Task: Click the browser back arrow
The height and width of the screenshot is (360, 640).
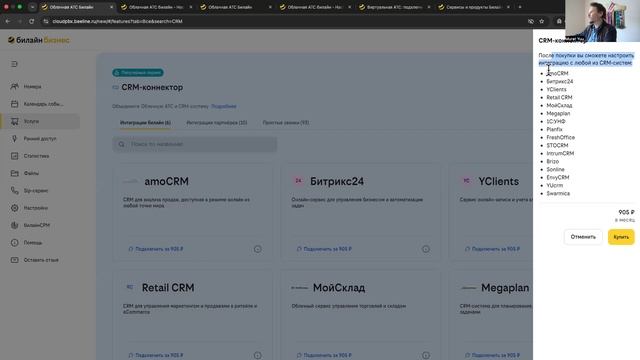Action: [x=8, y=21]
